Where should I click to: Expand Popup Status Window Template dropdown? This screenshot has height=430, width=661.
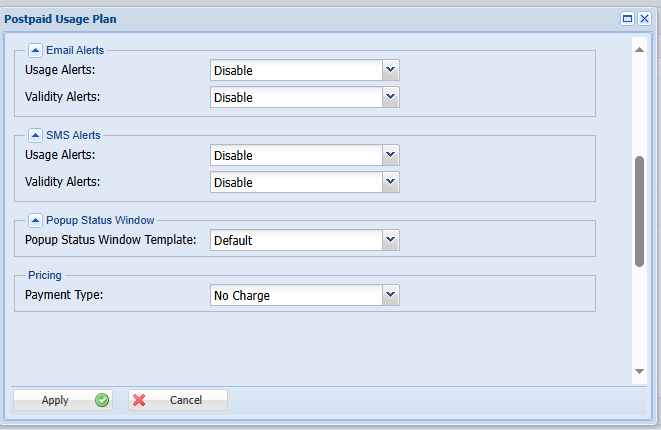tap(391, 240)
